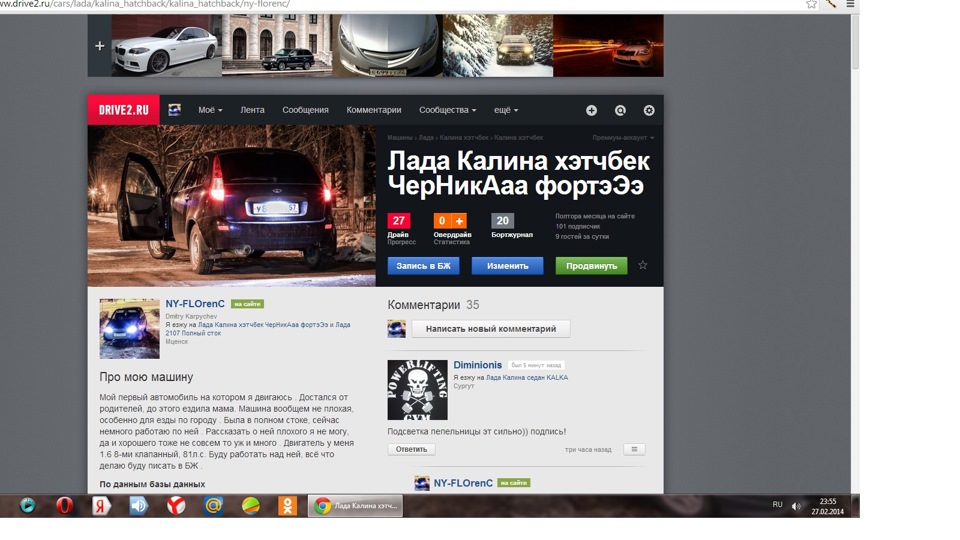The width and height of the screenshot is (960, 540).
Task: Launch Opera from the taskbar
Action: 64,506
